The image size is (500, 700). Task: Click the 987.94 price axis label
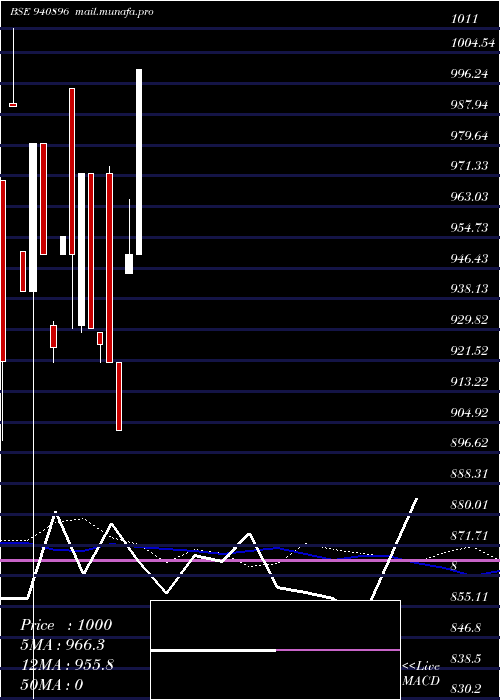coord(469,105)
